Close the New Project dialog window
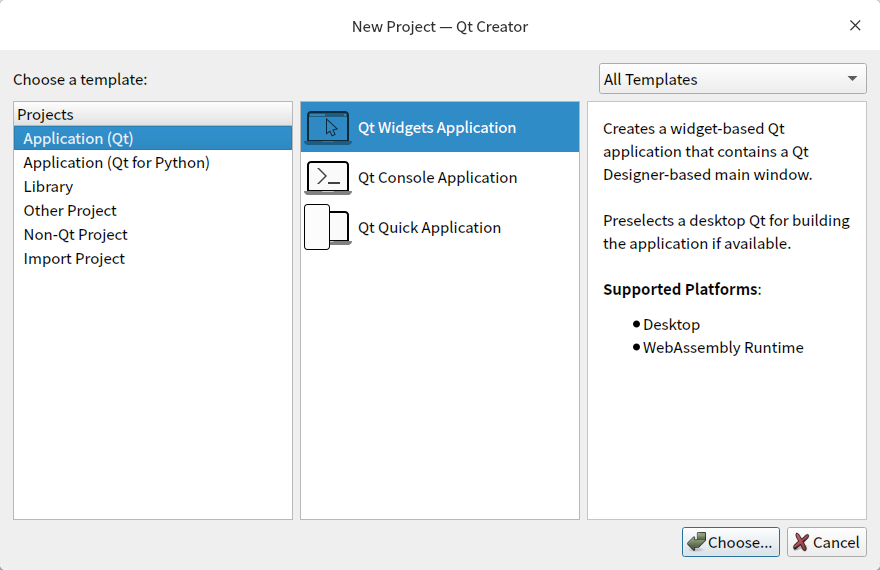Image resolution: width=880 pixels, height=570 pixels. 855,26
